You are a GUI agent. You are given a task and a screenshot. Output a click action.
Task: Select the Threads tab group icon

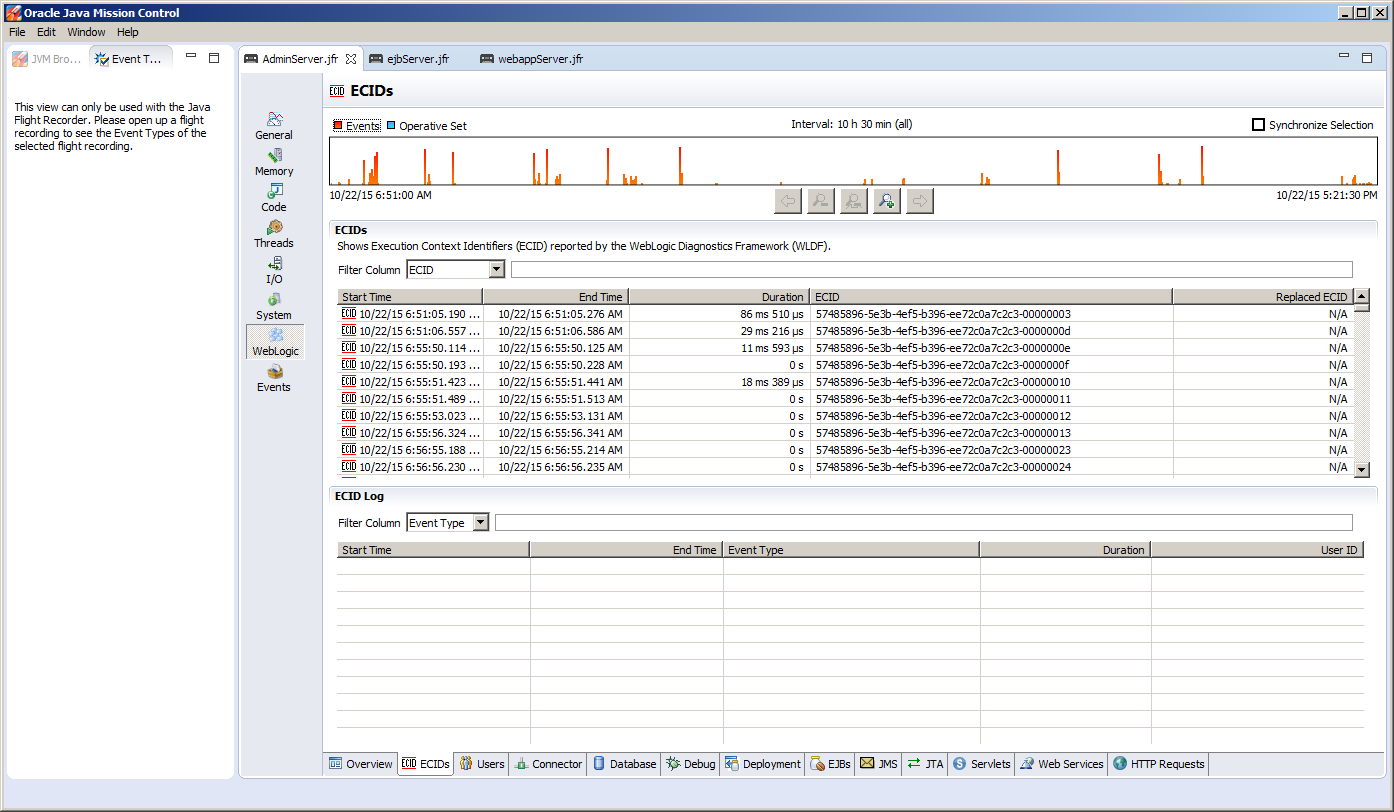click(274, 234)
